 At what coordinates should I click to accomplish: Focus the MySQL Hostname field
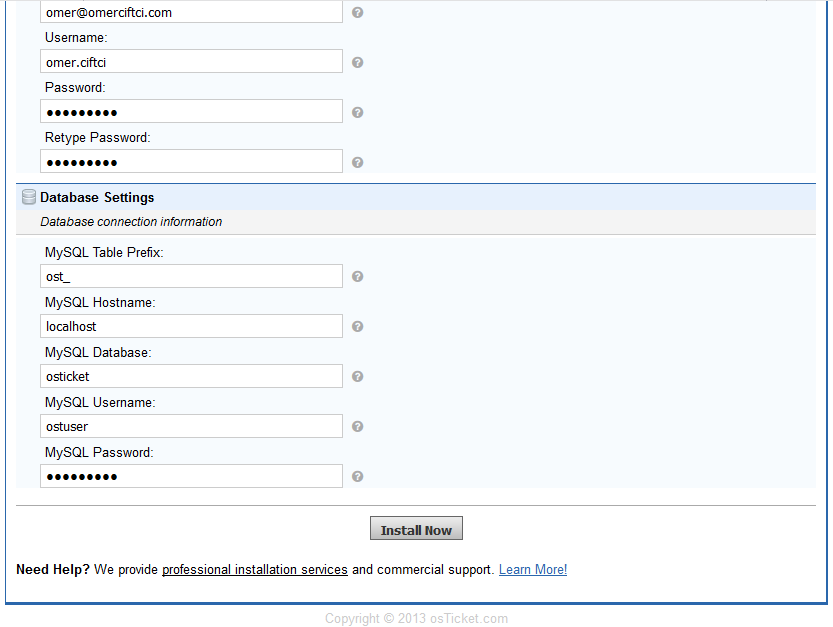click(x=191, y=327)
